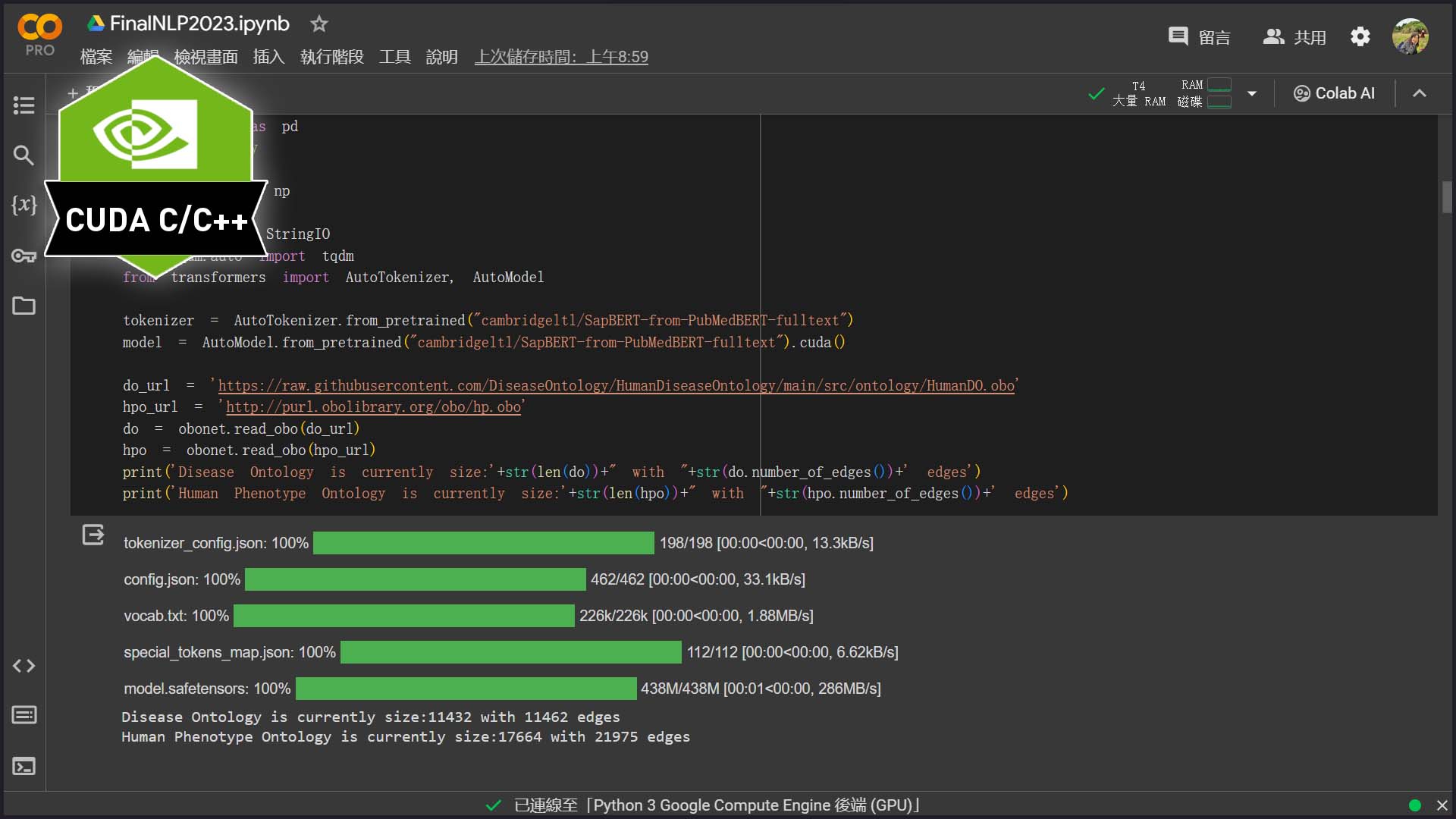Click the notebook vertical scrollbar
The image size is (1456, 819).
(1447, 197)
